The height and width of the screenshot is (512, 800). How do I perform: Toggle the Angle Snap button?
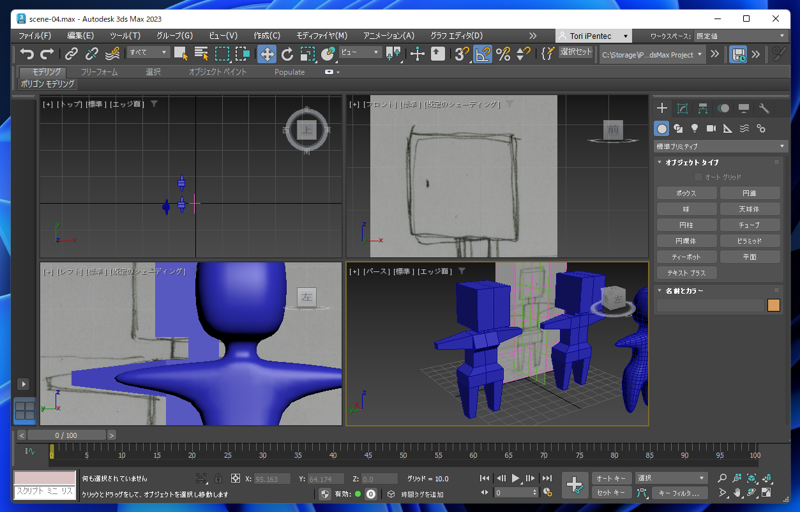482,54
